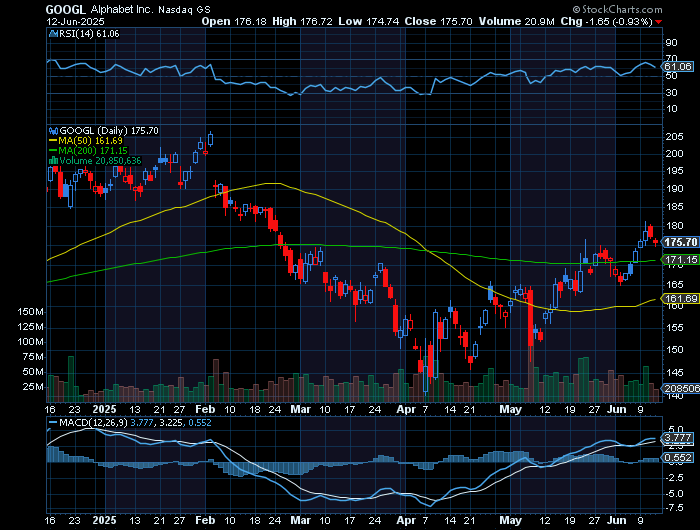700x530 pixels.
Task: Click the 'Feb' label under the MACD panel
Action: (x=205, y=520)
